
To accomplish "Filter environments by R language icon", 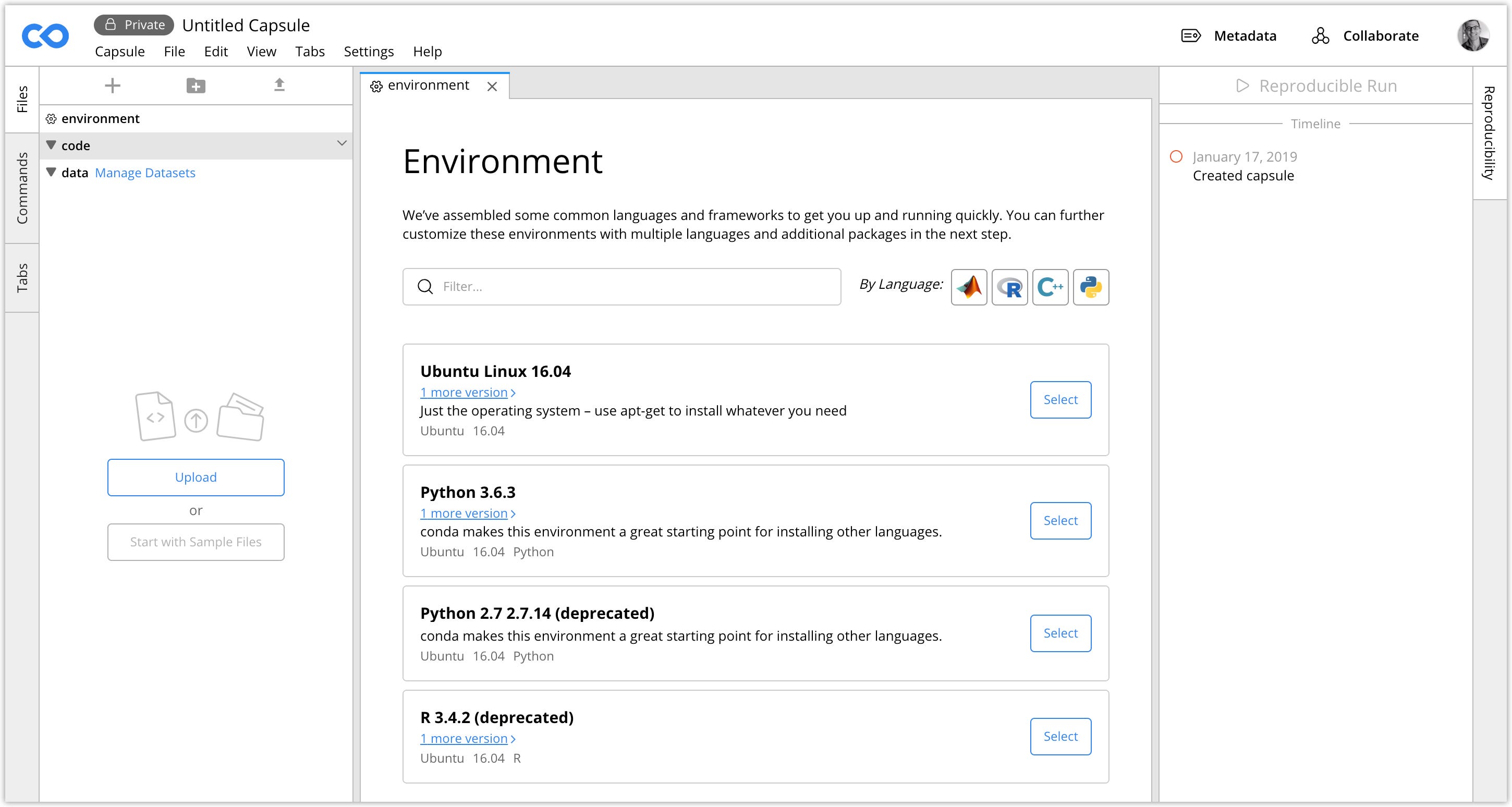I will [1010, 287].
